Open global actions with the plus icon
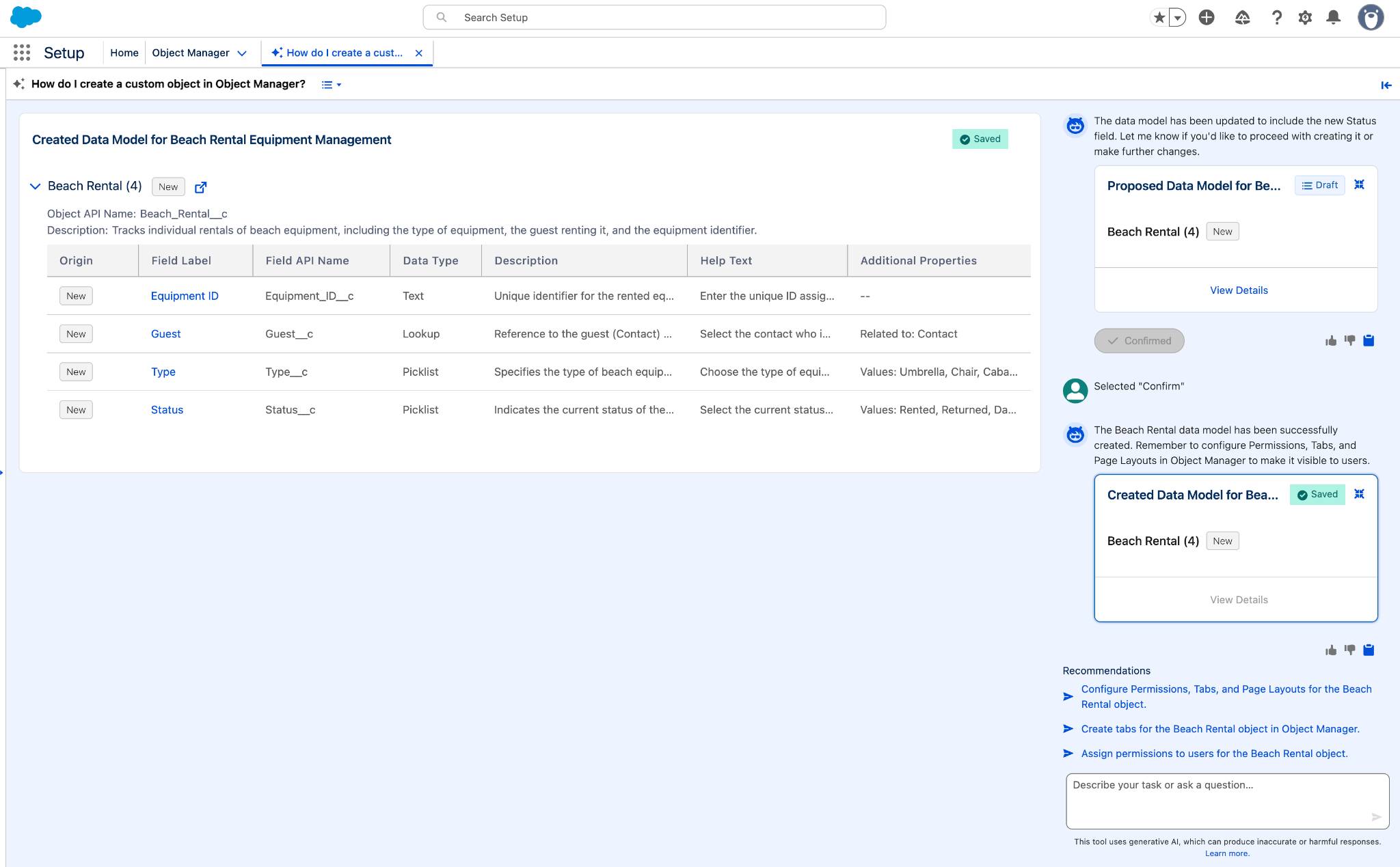Image resolution: width=1400 pixels, height=867 pixels. 1205,17
